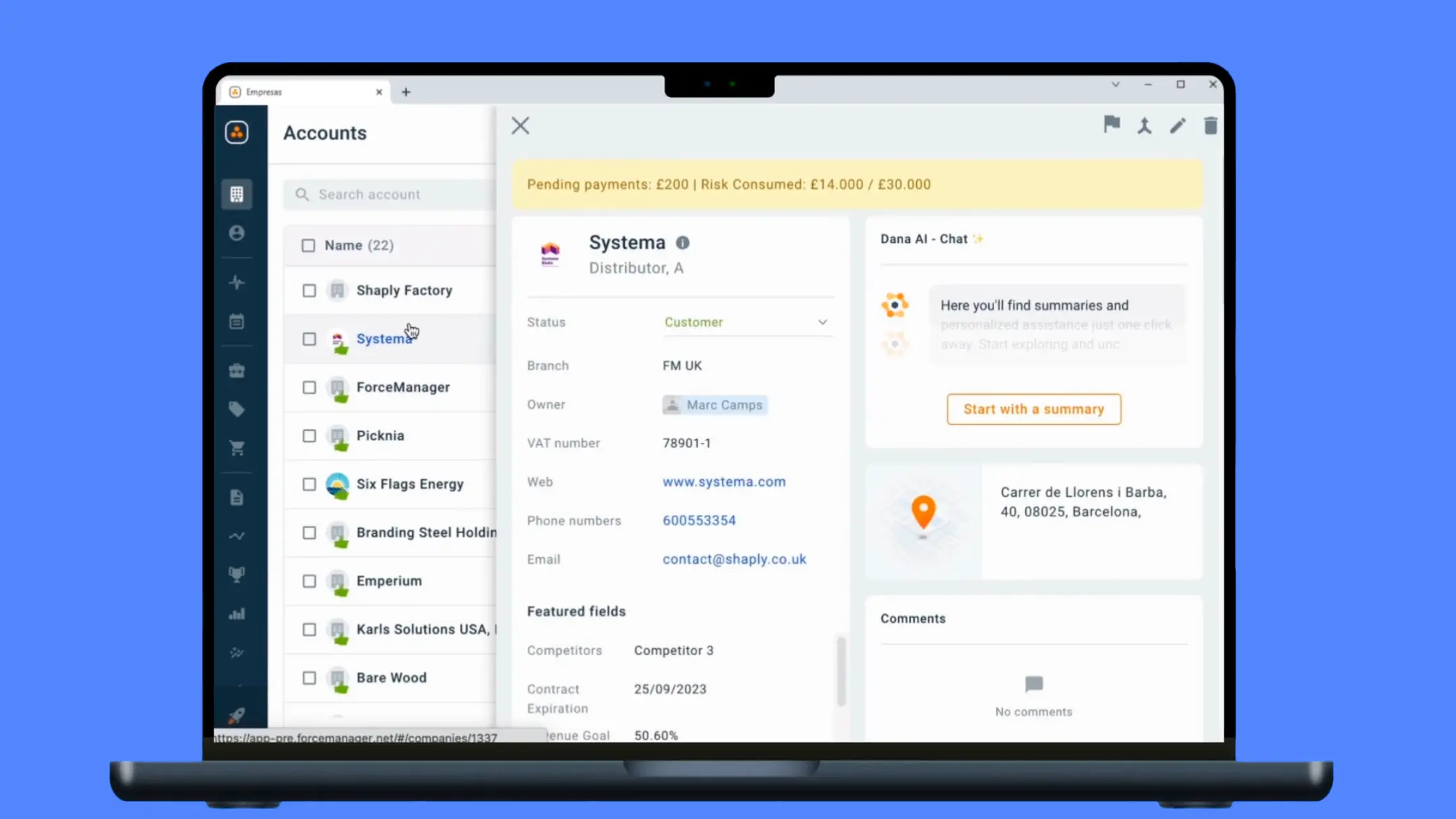
Task: Toggle the select-all Name checkbox
Action: pos(308,245)
